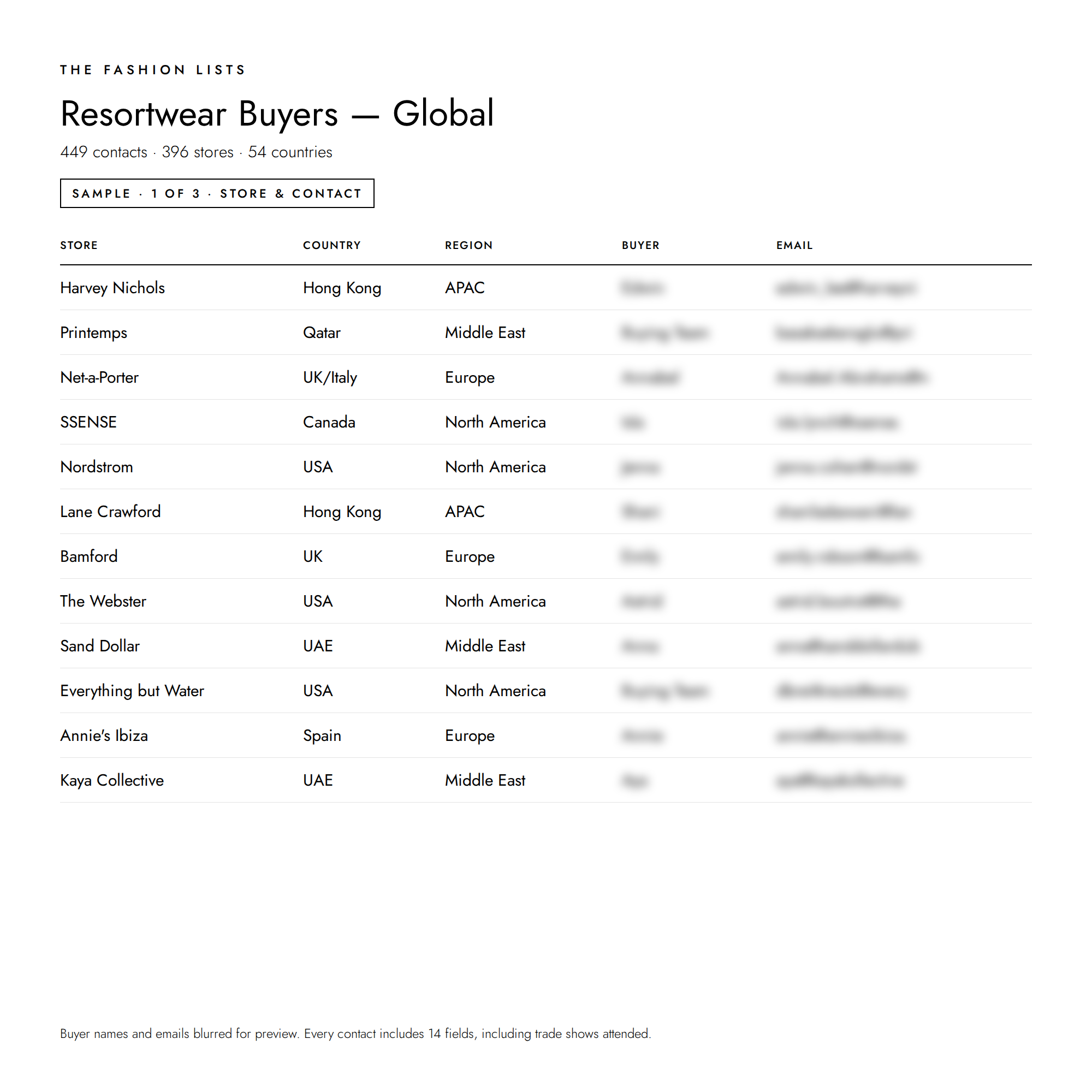The width and height of the screenshot is (1092, 1092).
Task: Click the footnote about blurred buyer names
Action: (x=355, y=1033)
